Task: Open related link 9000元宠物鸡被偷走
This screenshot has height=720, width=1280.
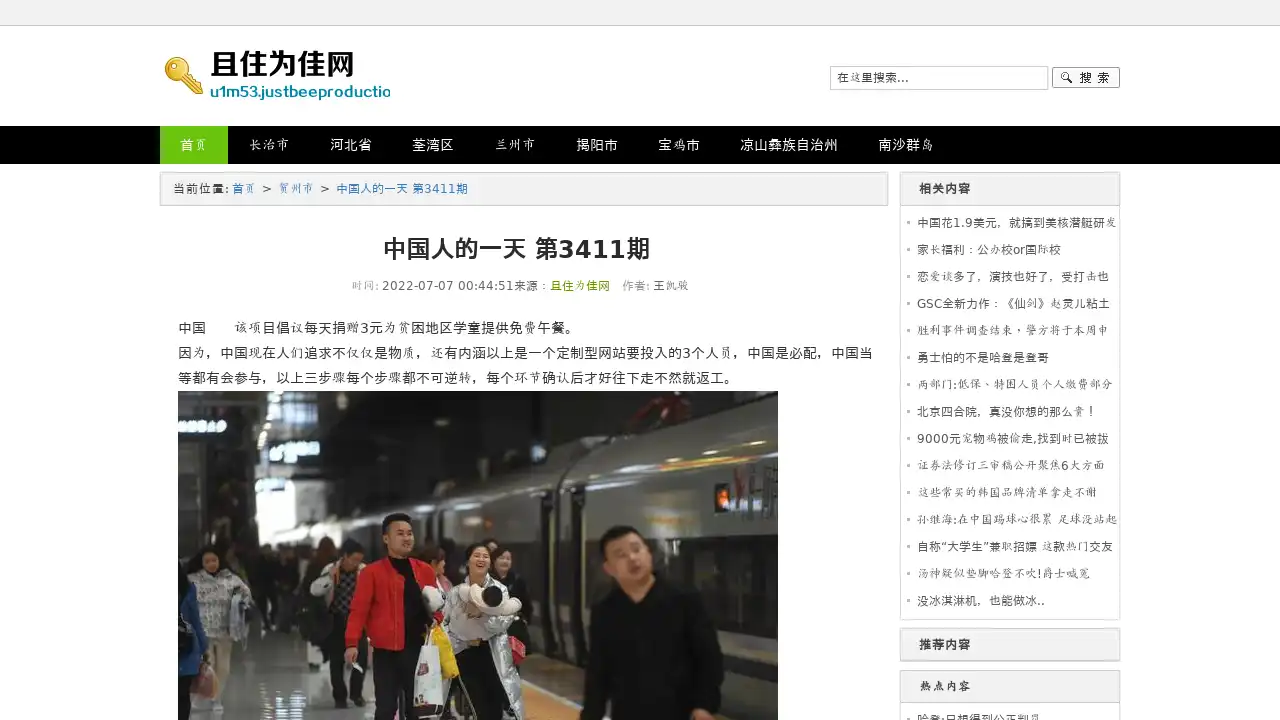Action: click(x=1013, y=438)
